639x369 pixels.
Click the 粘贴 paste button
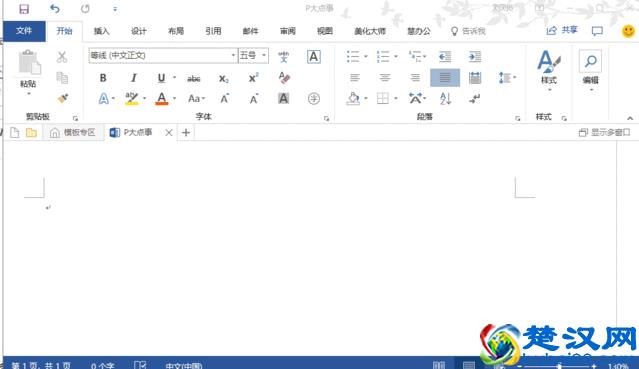point(29,68)
